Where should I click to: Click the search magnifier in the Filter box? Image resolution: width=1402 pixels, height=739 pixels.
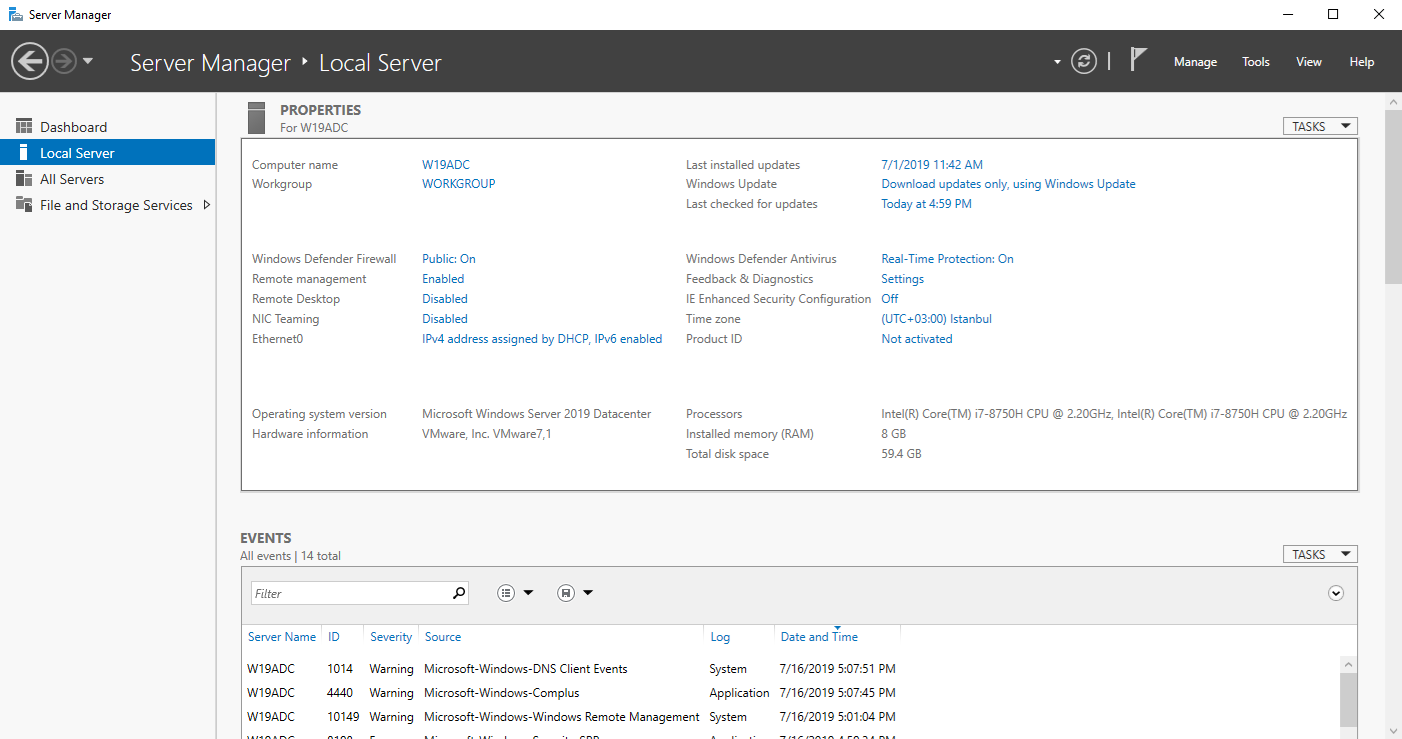[x=459, y=593]
